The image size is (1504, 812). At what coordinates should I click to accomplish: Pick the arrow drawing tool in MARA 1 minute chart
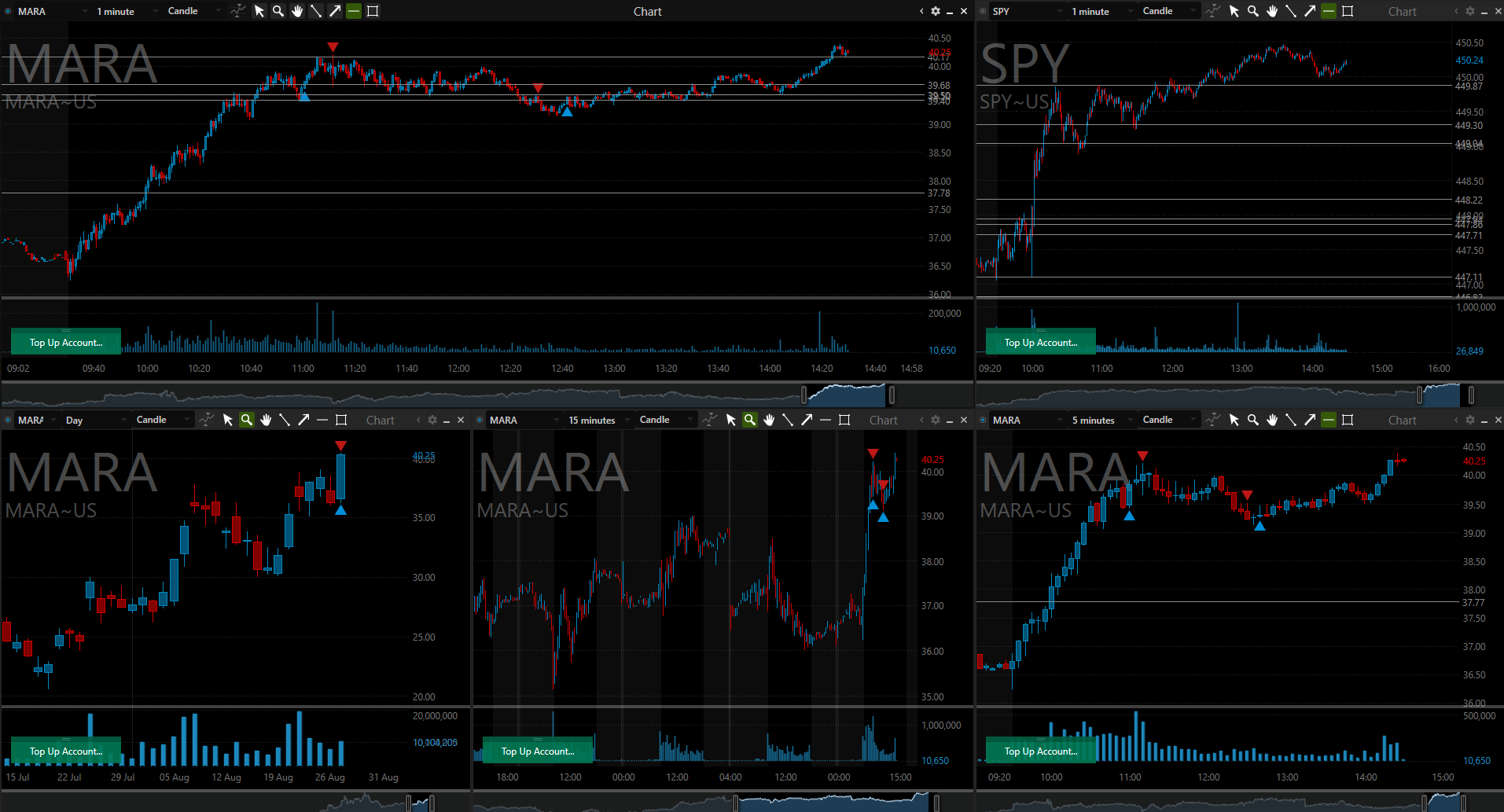[335, 11]
